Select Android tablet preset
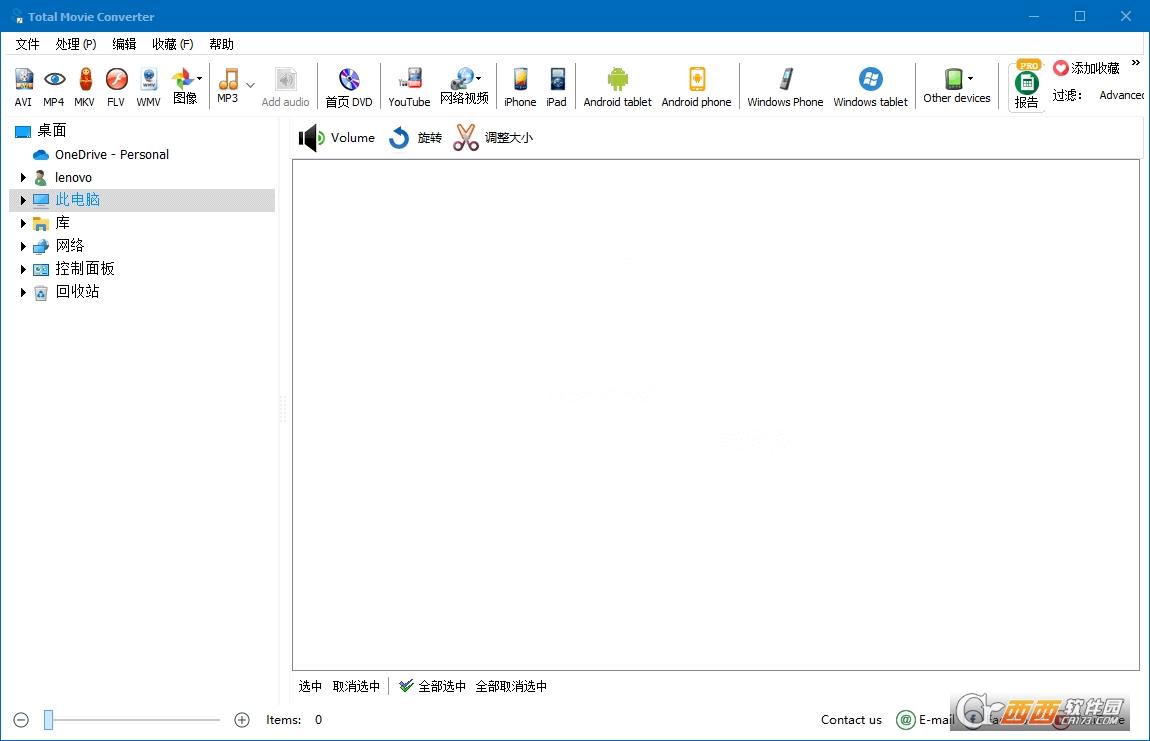Image resolution: width=1150 pixels, height=741 pixels. [x=618, y=87]
